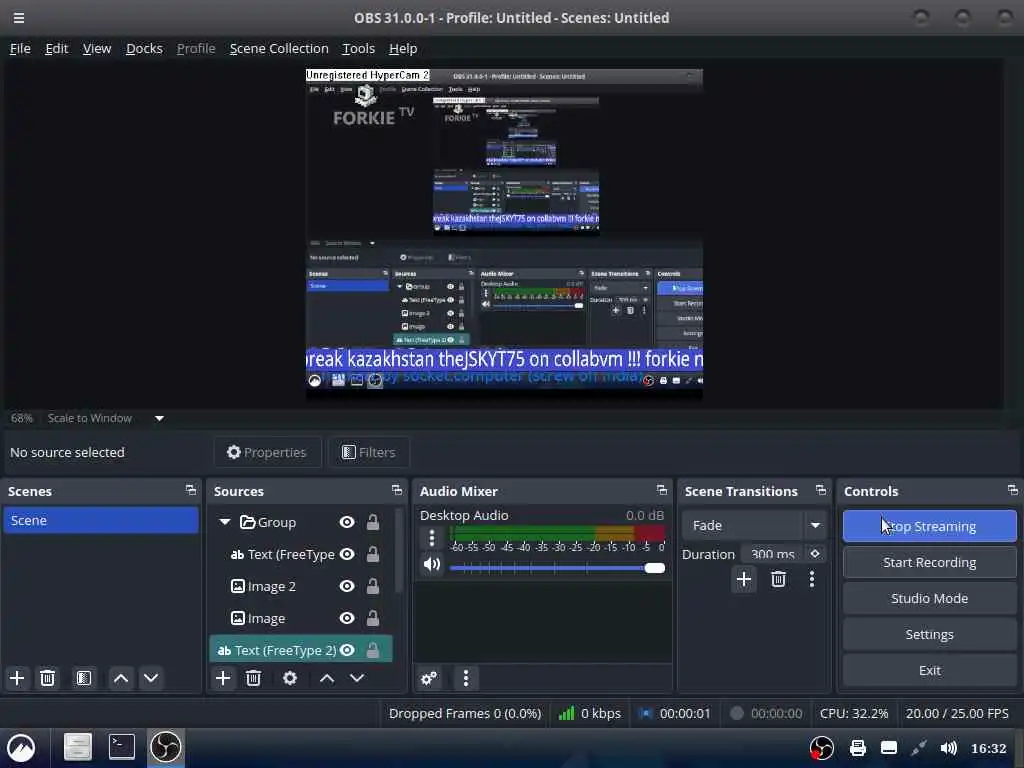Open source properties gear in Sources toolbar

pos(290,678)
